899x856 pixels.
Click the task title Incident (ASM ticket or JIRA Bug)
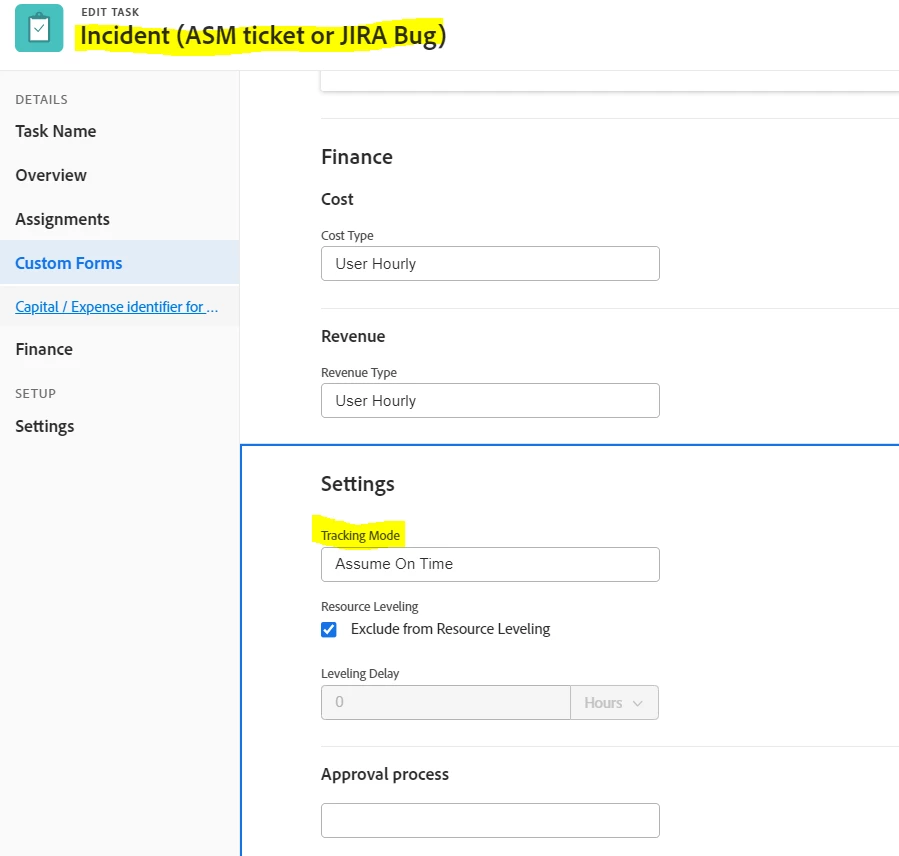tap(263, 36)
